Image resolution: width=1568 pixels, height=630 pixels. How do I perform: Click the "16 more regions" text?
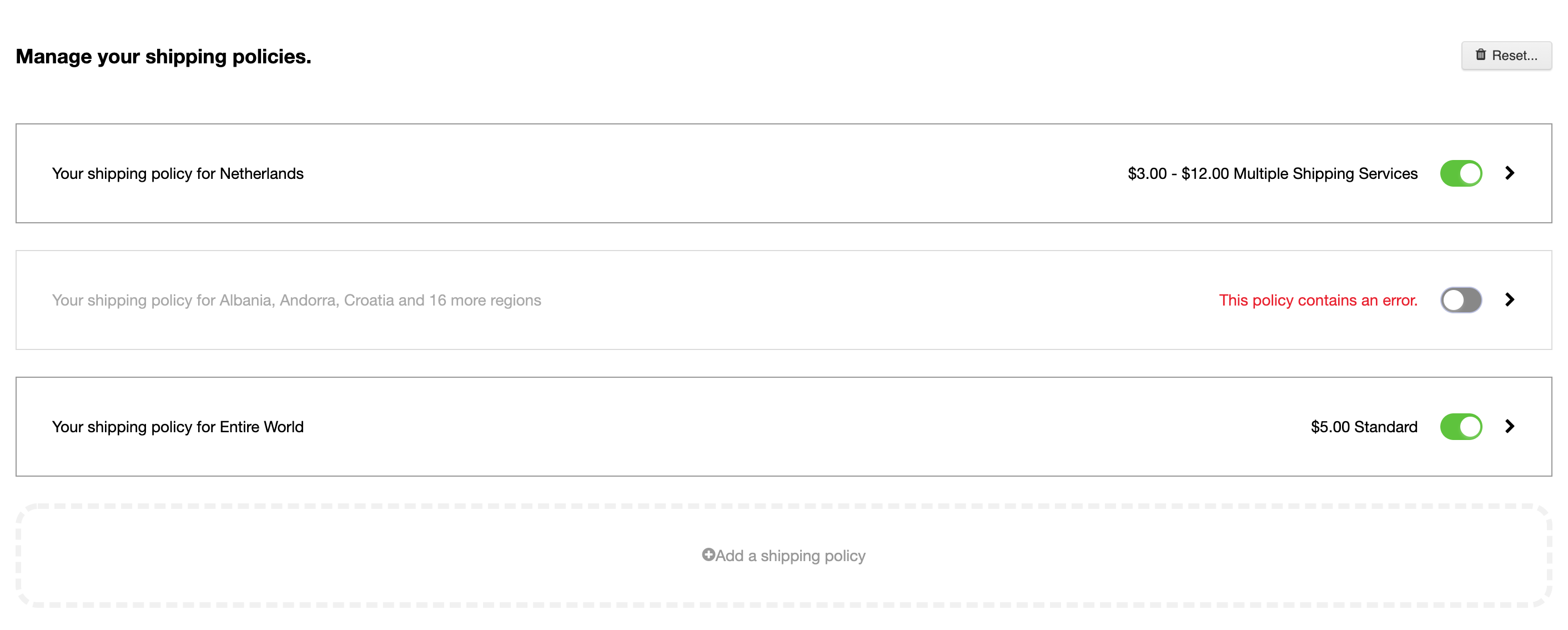coord(485,301)
